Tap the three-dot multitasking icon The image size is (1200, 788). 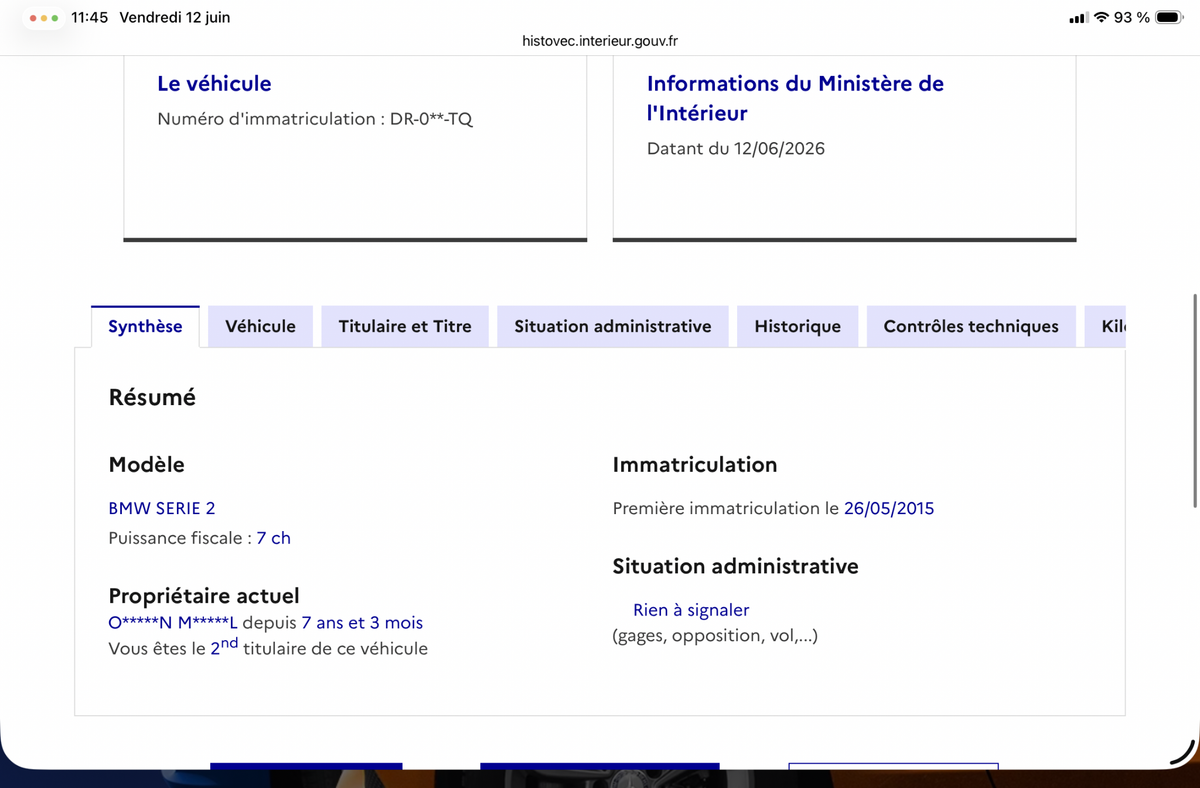pyautogui.click(x=44, y=18)
